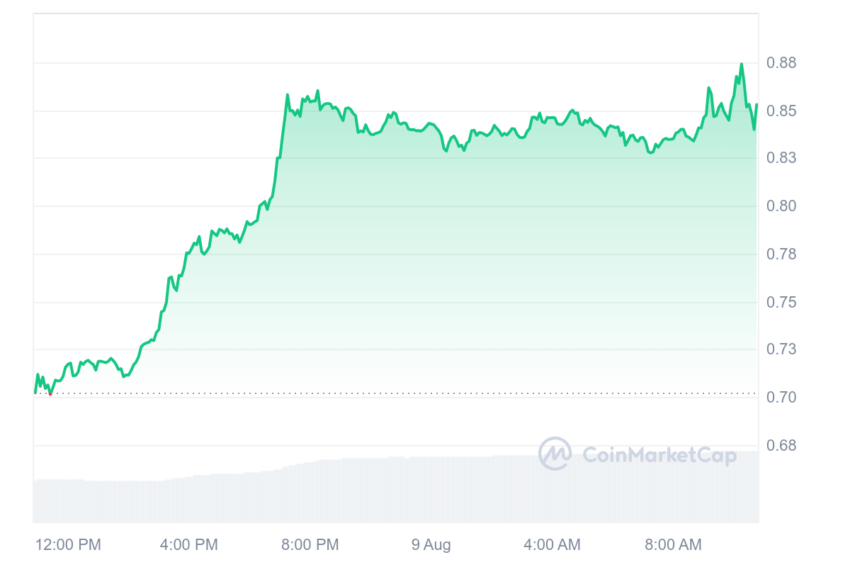Screen dimensions: 850x567
Task: Click the gray volume bar area
Action: tap(396, 488)
